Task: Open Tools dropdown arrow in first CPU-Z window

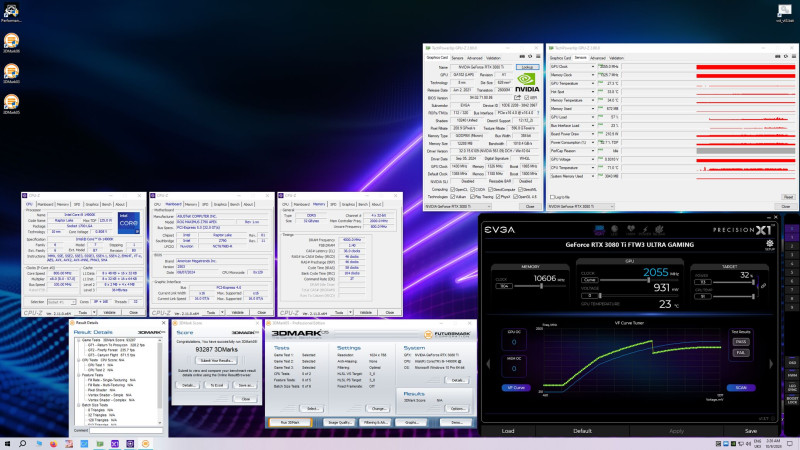Action: [94, 312]
